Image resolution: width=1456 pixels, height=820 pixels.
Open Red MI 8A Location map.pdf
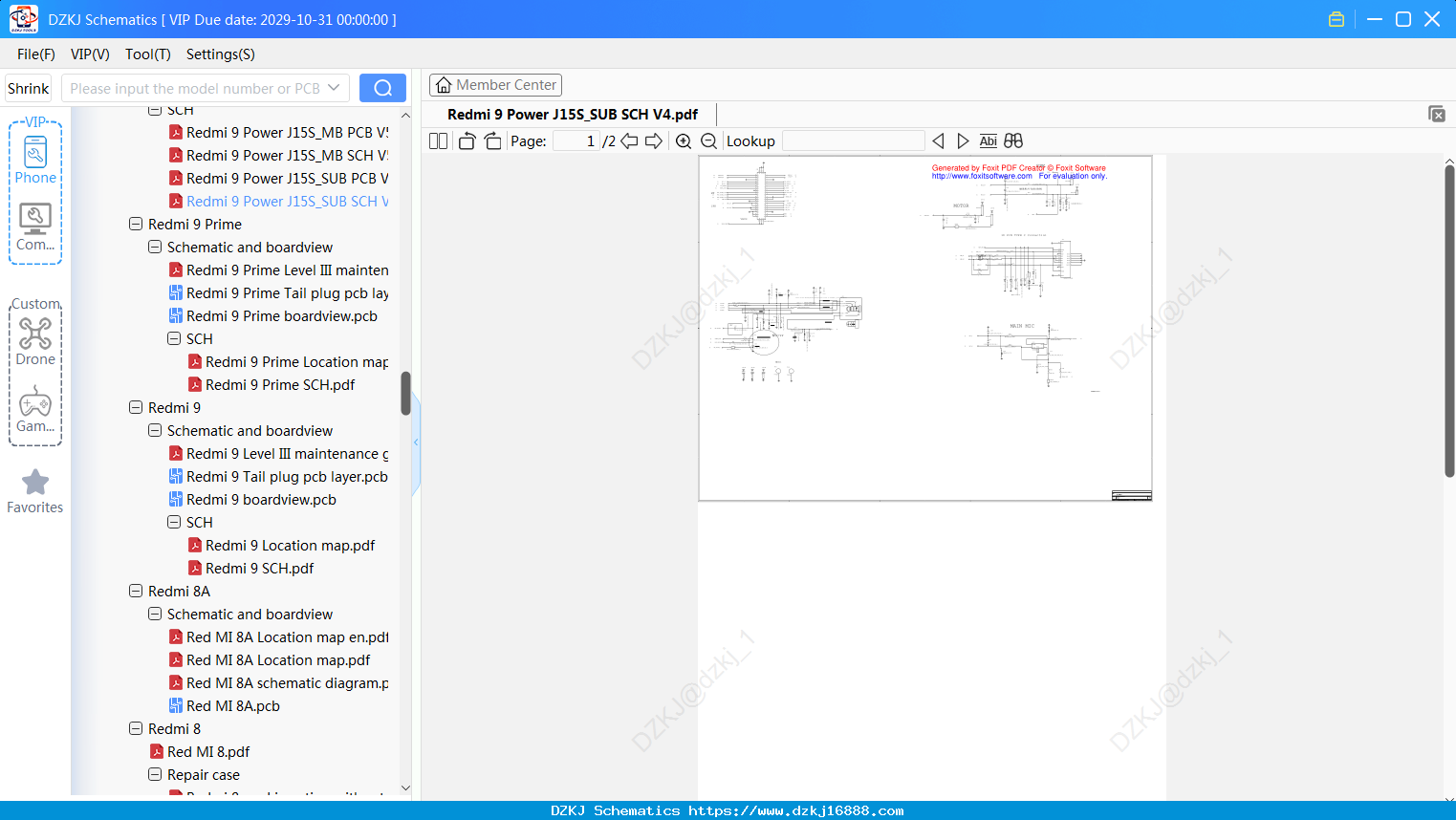(x=278, y=660)
